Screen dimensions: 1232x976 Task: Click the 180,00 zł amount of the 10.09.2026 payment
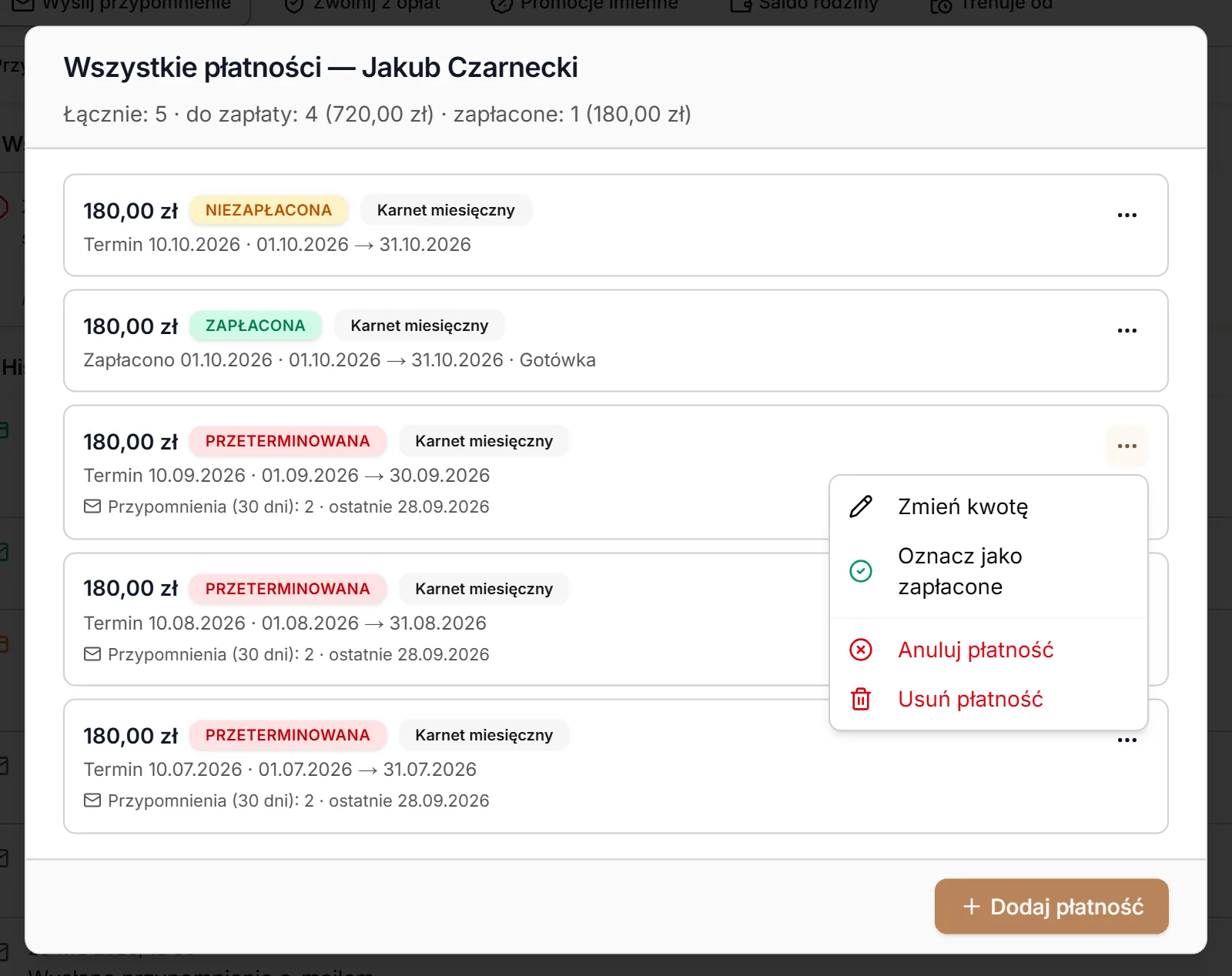pyautogui.click(x=130, y=442)
